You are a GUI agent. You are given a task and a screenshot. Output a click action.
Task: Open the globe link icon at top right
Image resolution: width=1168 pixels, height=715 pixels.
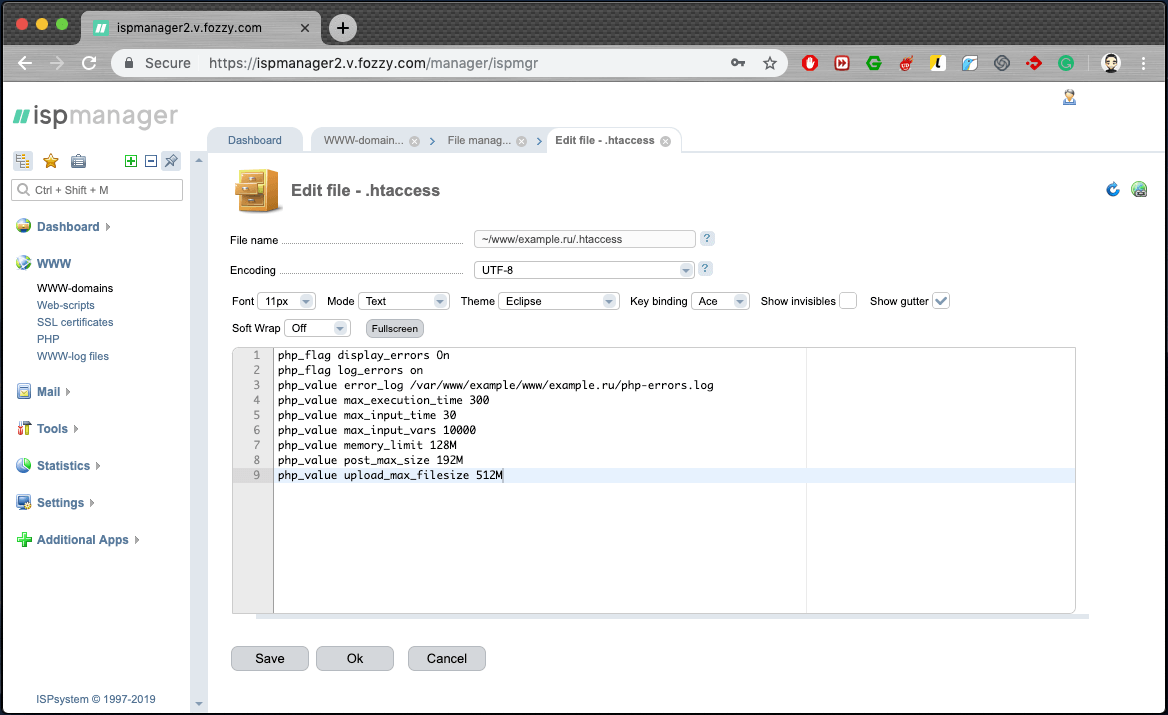coord(1139,189)
